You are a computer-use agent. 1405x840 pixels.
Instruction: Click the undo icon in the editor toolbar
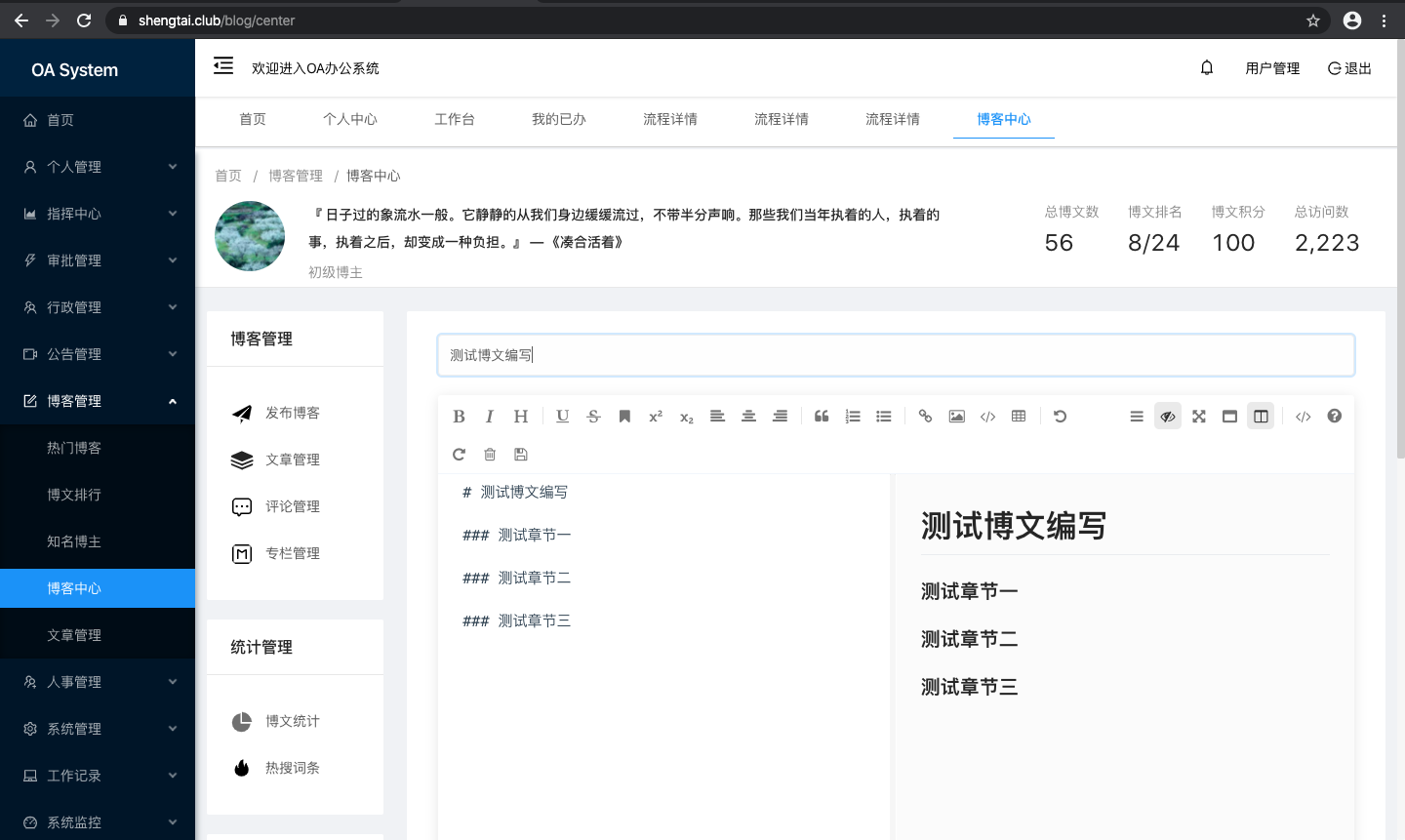coord(1061,416)
